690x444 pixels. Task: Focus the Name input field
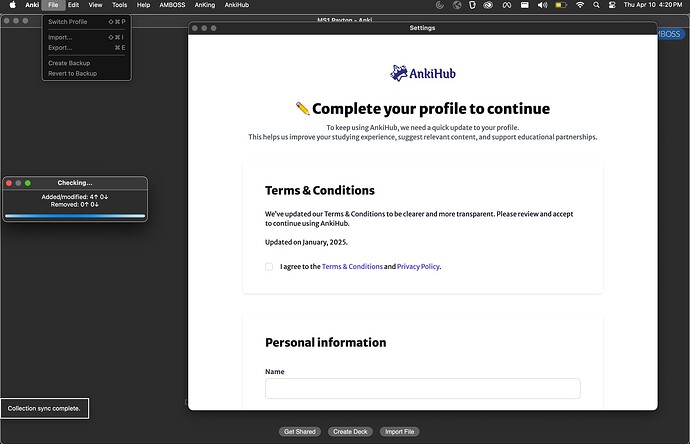point(422,389)
